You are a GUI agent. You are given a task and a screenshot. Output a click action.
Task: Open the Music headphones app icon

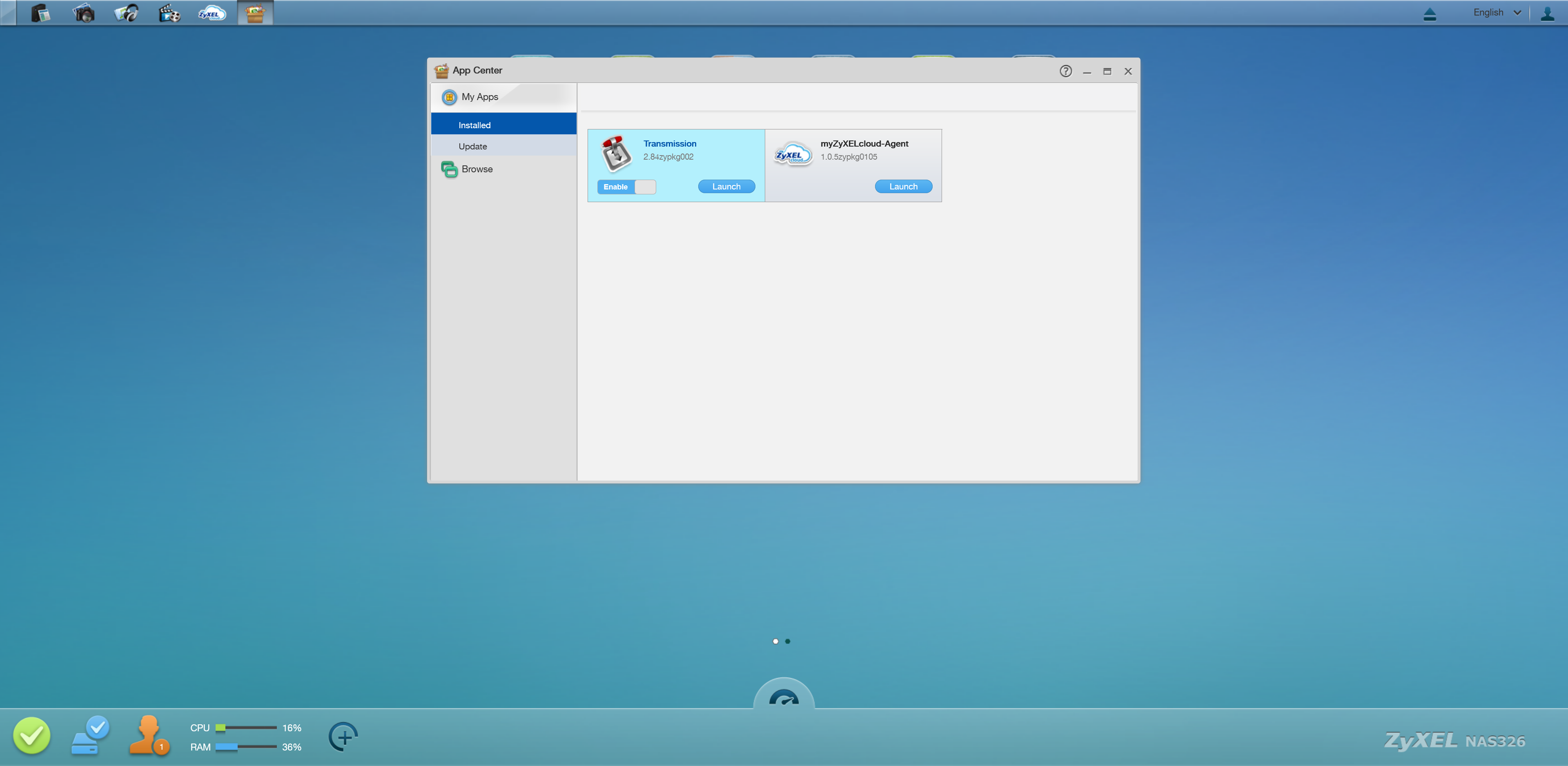[127, 13]
